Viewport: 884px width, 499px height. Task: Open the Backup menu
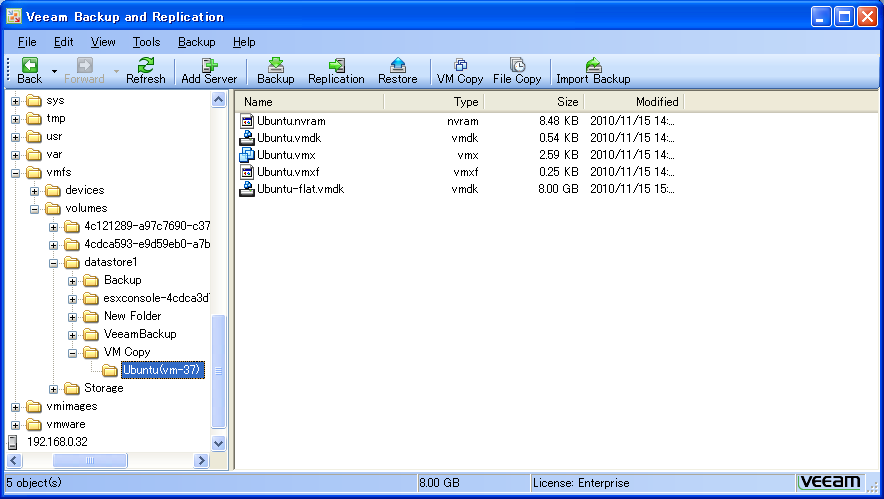[197, 42]
